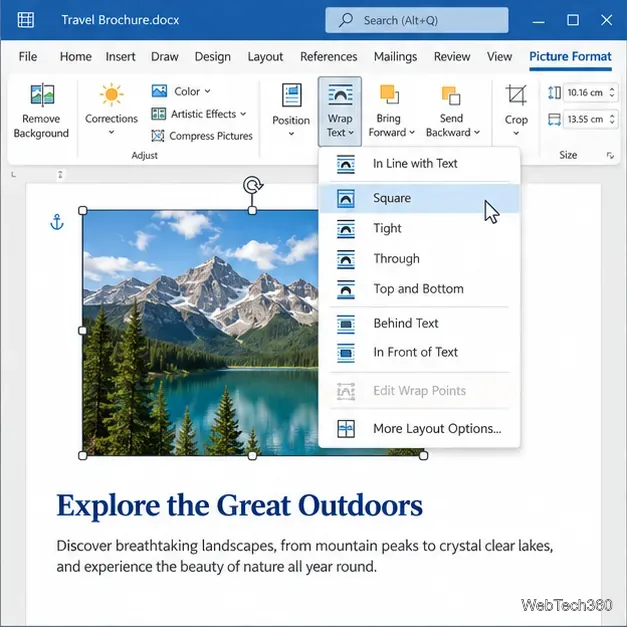Switch to the Design tab

[x=213, y=56]
